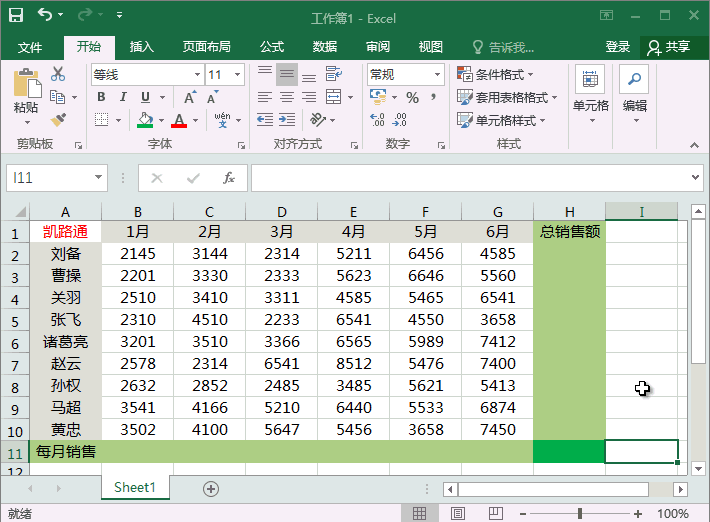Toggle italic formatting

[x=123, y=97]
